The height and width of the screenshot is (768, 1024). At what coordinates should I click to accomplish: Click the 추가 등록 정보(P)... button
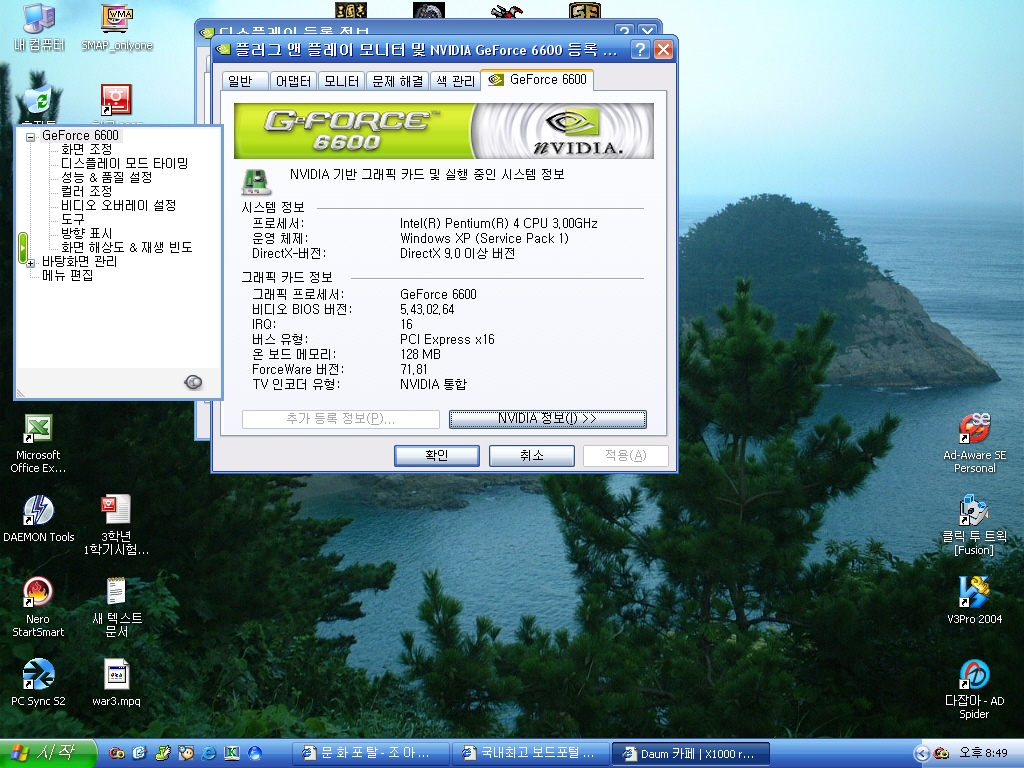pos(340,419)
